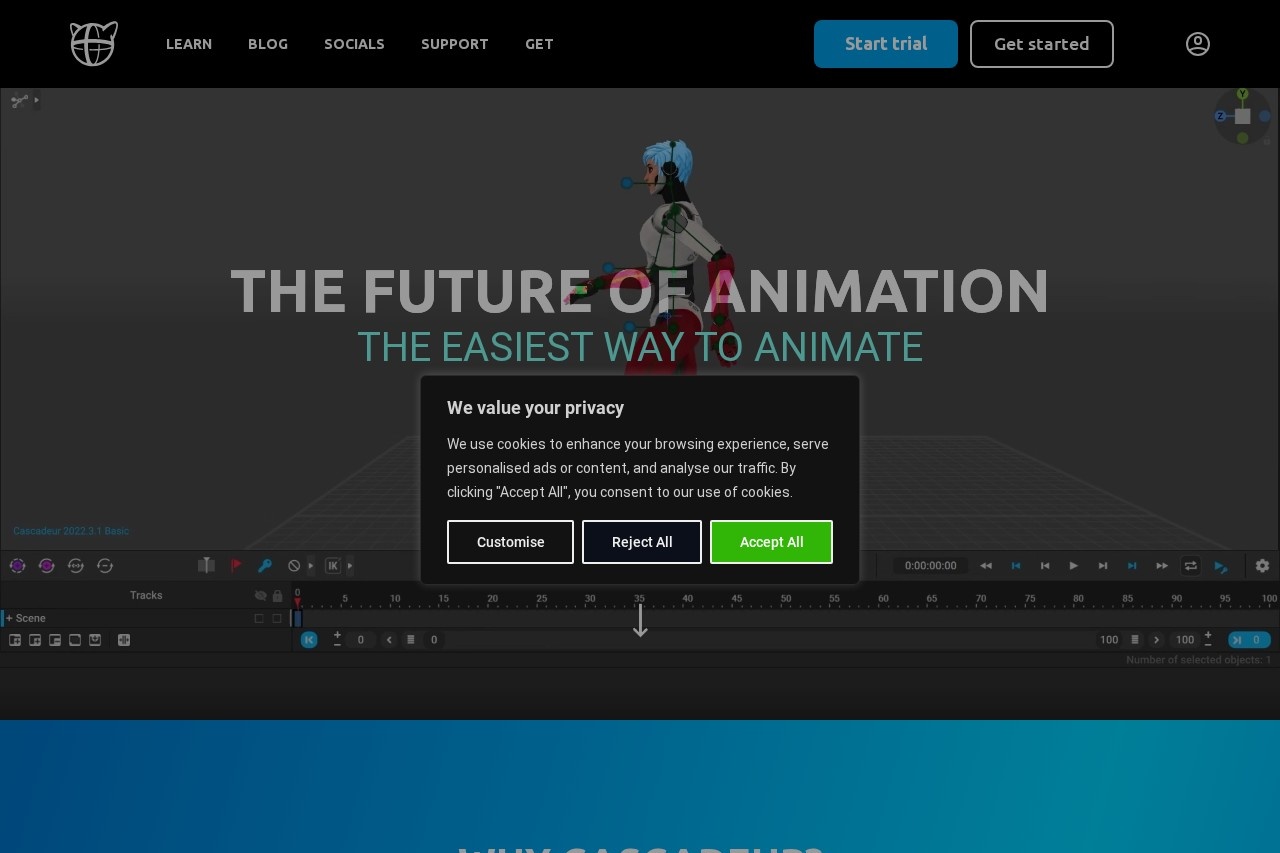This screenshot has height=853, width=1280.
Task: Click Reject All cookies button
Action: (x=641, y=542)
